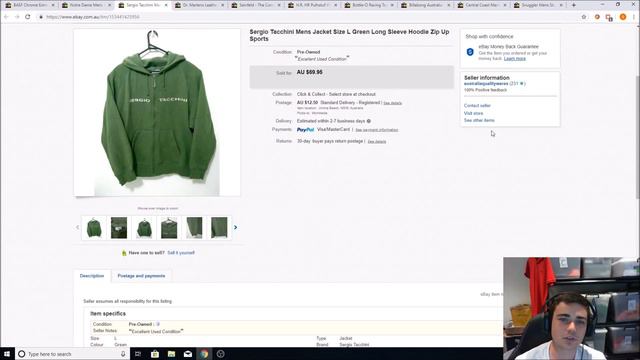Viewport: 640px width, 360px height.
Task: Click the Contact seller link
Action: coord(477,106)
